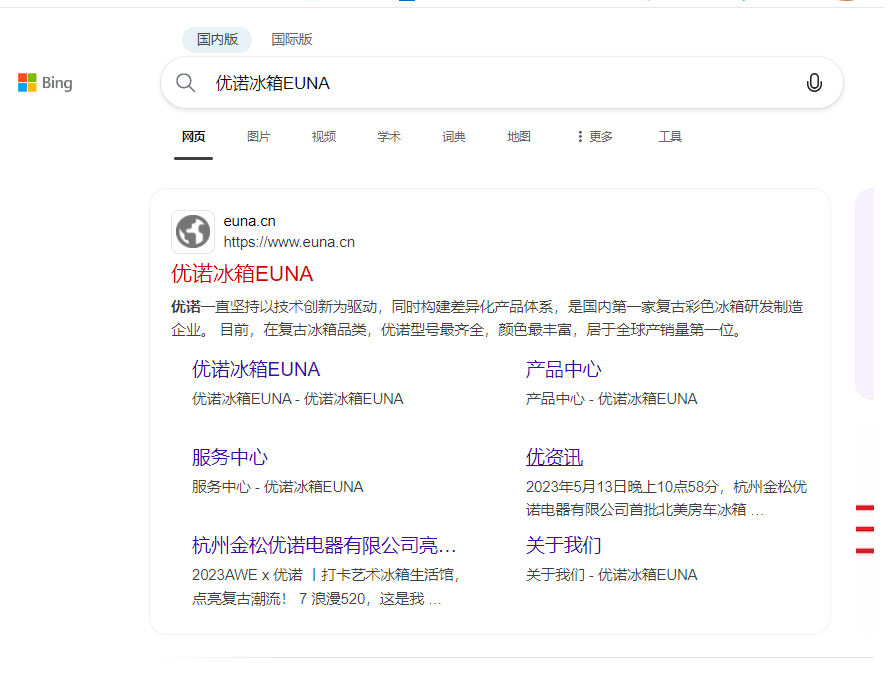Click the description 优诺冰箱EUNA - 优诺冰箱EUNA
Image resolution: width=889 pixels, height=678 pixels.
pyautogui.click(x=298, y=399)
